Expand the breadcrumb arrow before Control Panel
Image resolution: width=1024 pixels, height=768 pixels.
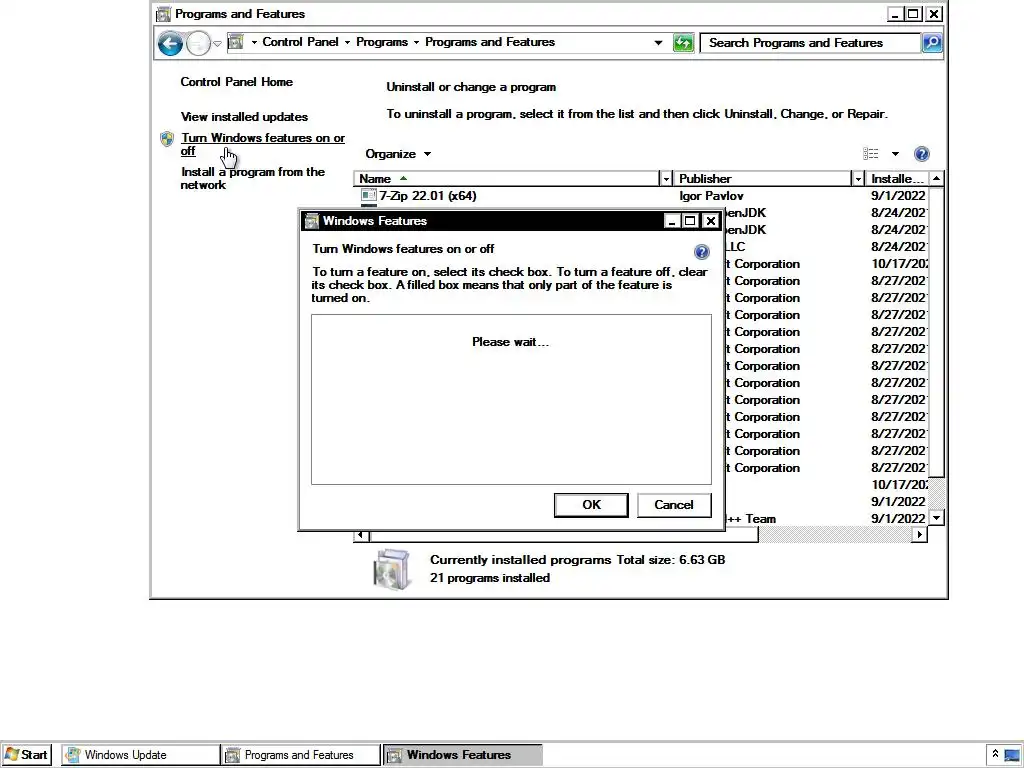pyautogui.click(x=254, y=42)
